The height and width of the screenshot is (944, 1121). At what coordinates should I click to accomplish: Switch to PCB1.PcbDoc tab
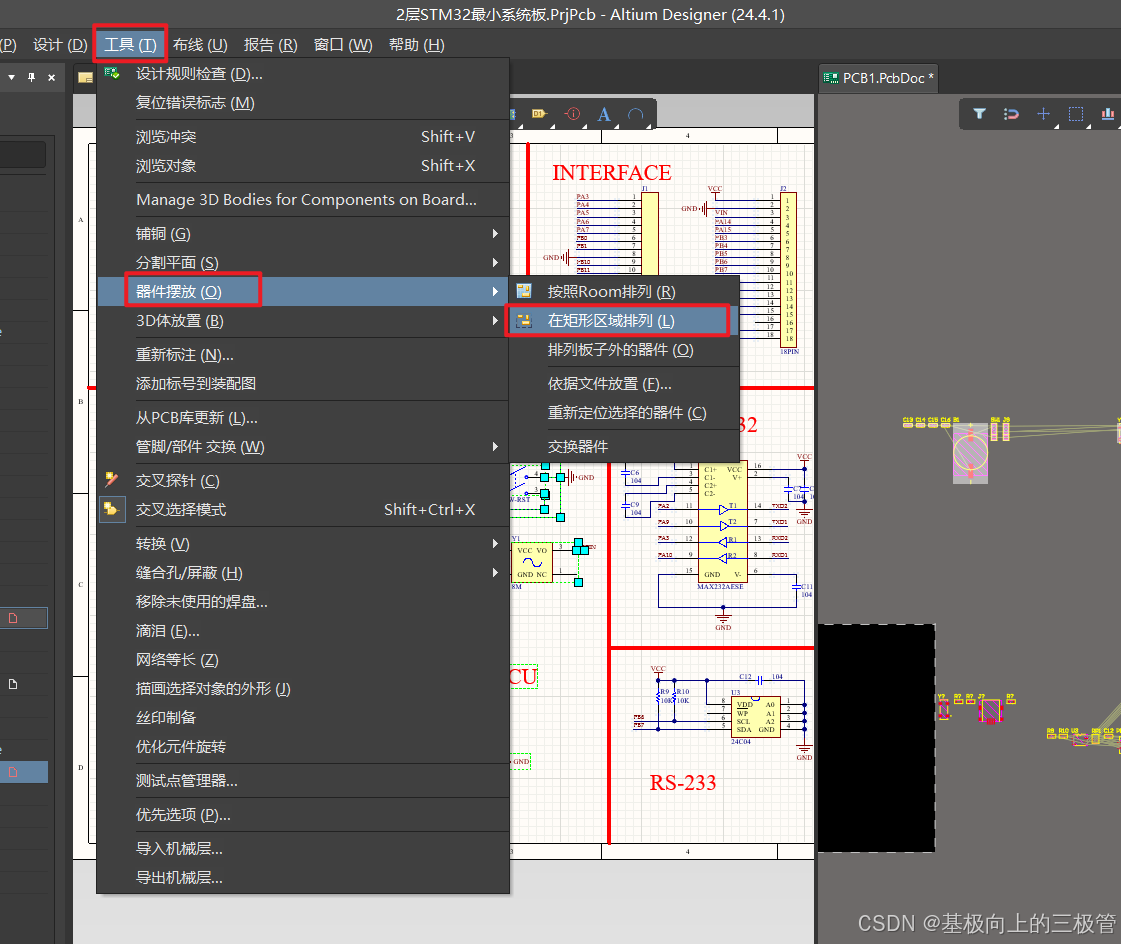879,78
